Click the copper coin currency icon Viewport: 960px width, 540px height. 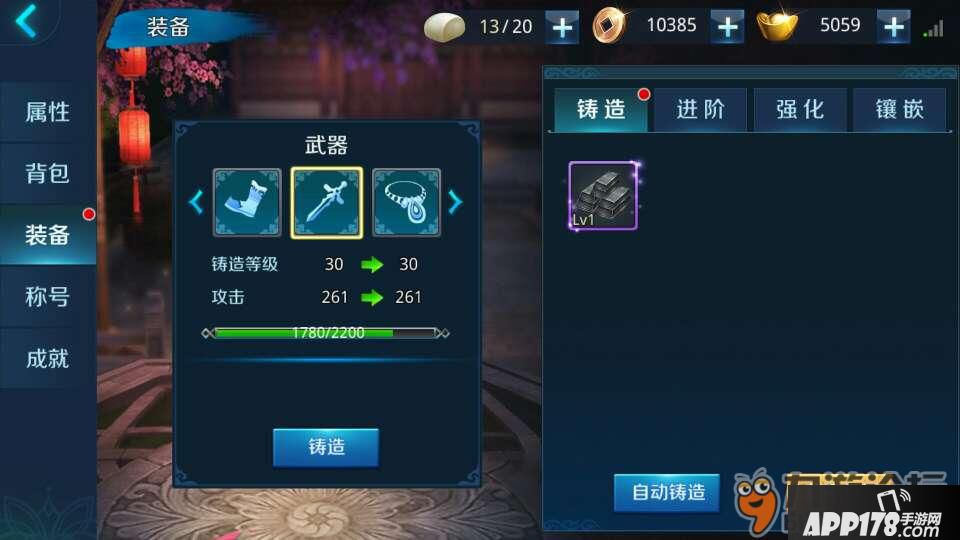click(609, 25)
